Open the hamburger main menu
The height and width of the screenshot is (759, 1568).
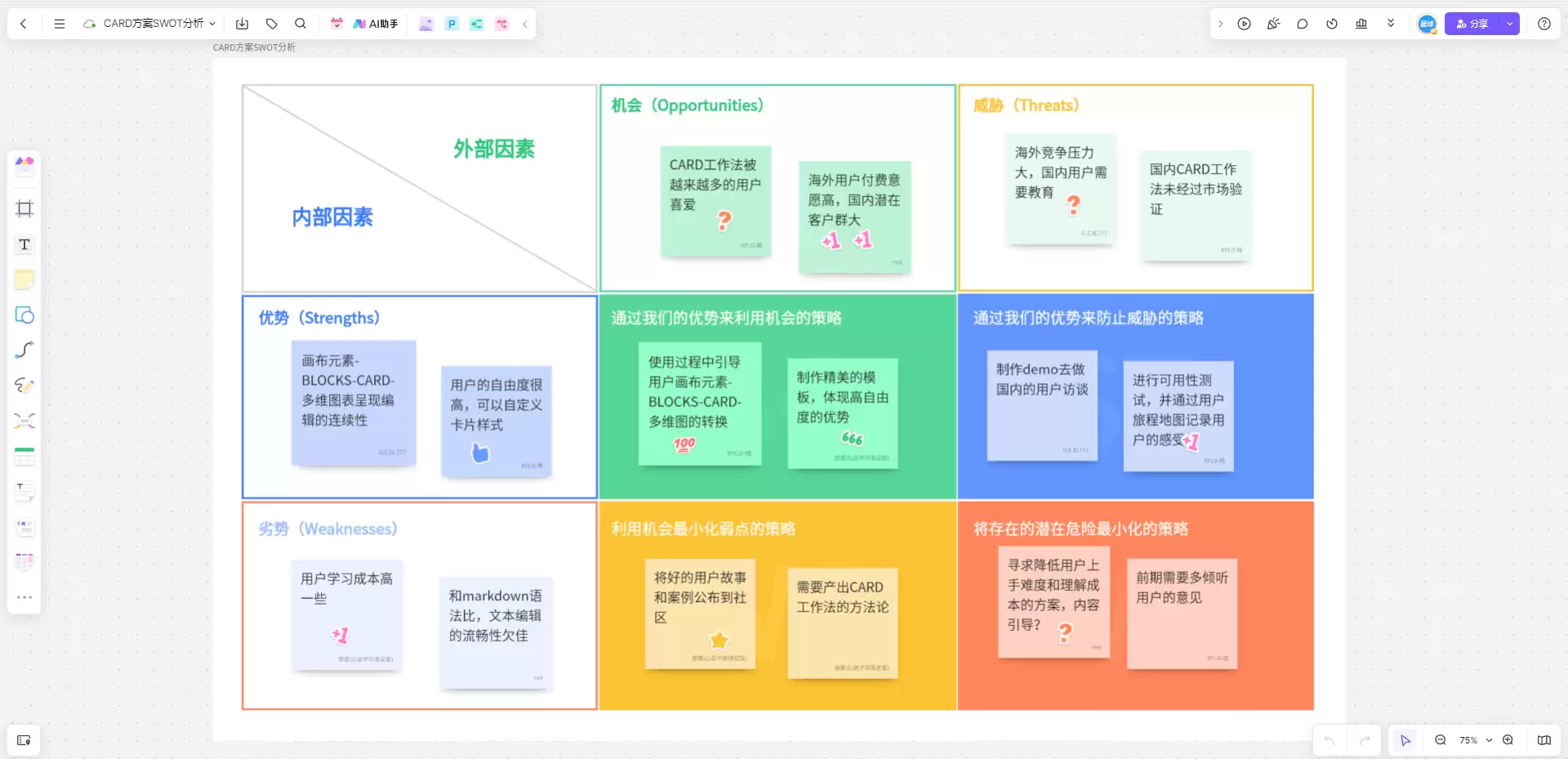click(x=60, y=24)
